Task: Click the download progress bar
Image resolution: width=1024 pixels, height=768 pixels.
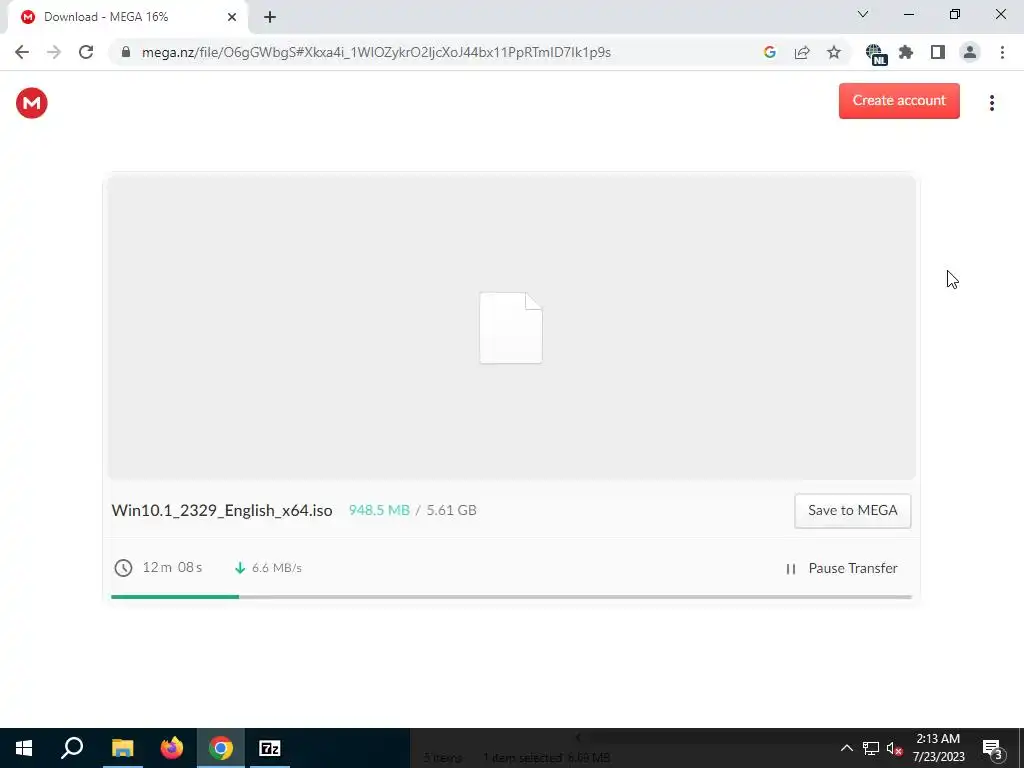Action: [511, 597]
